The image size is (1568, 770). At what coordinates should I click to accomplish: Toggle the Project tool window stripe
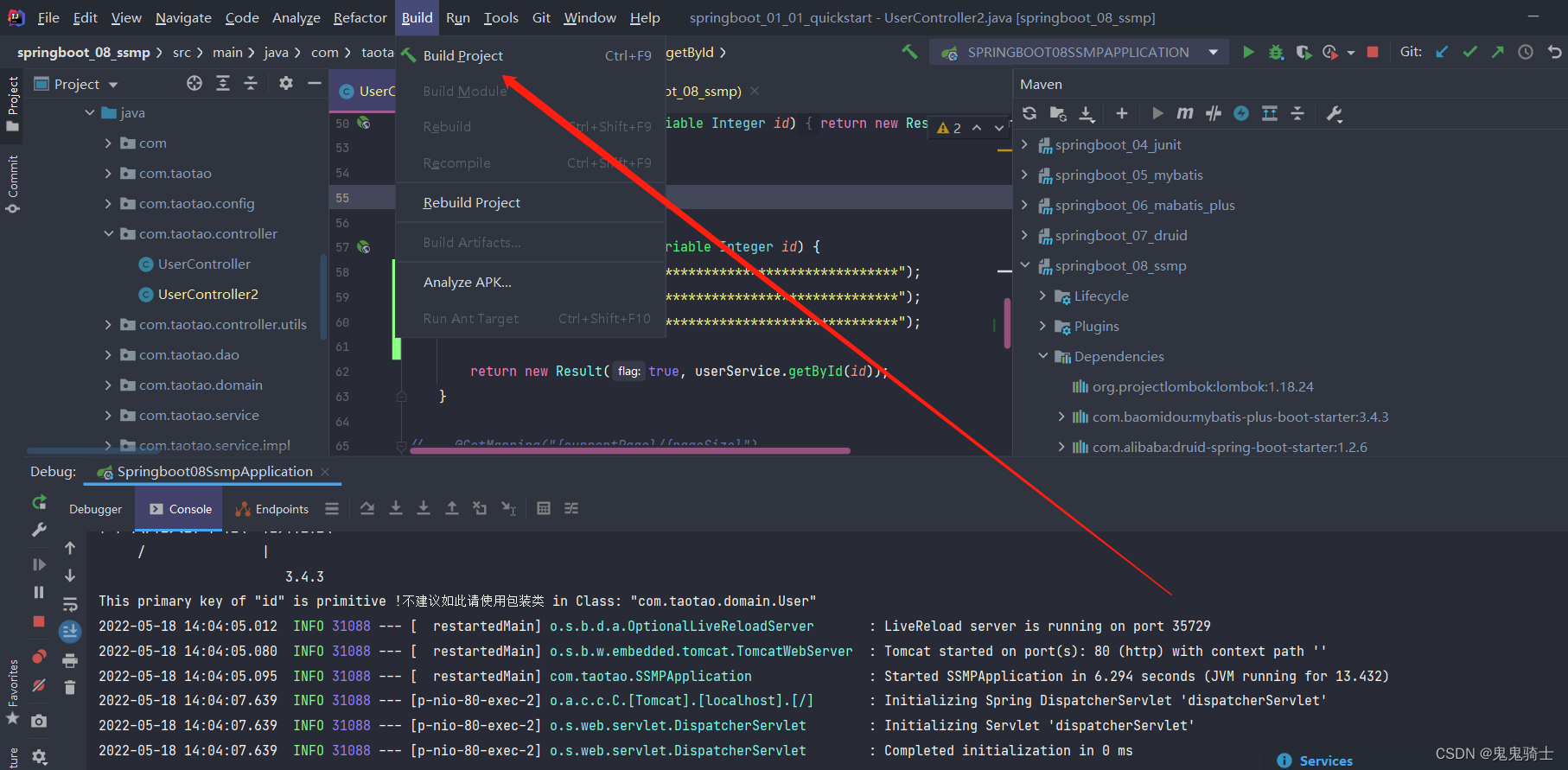[x=12, y=104]
